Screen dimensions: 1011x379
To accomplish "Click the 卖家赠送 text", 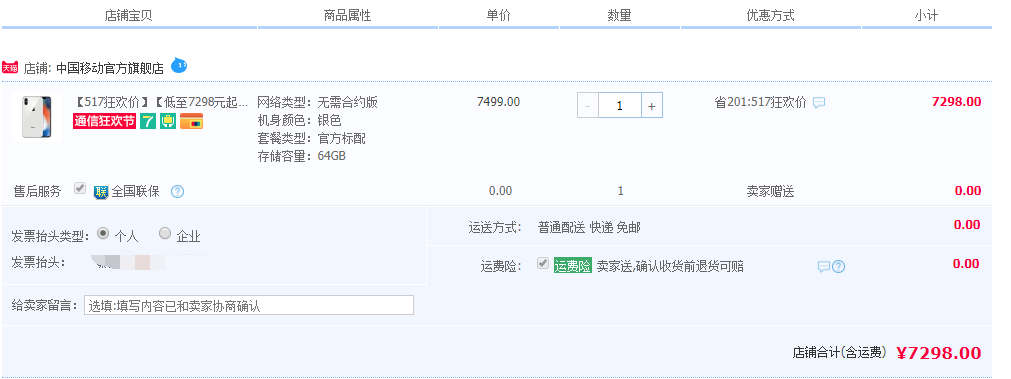I will click(771, 191).
